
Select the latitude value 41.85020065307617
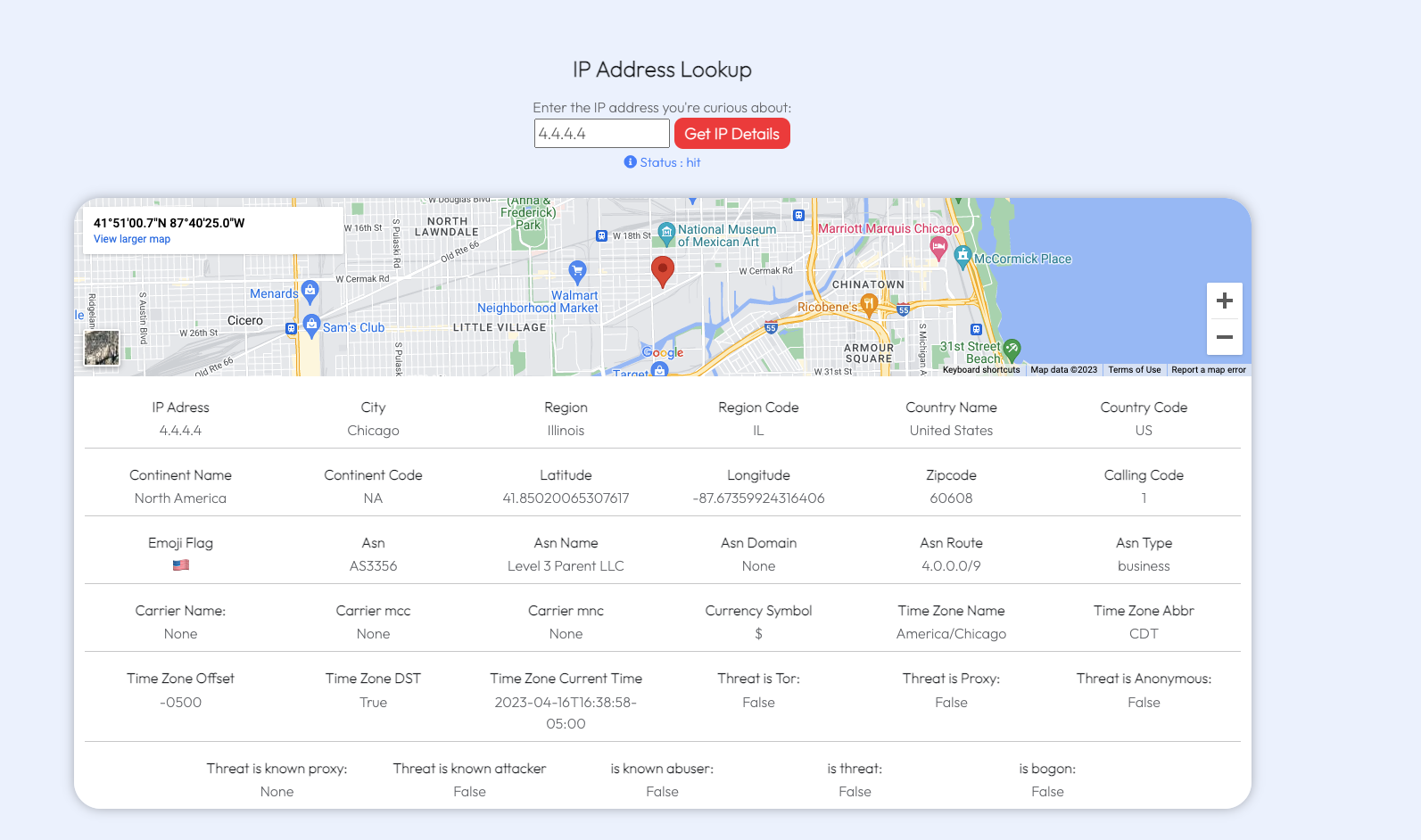point(566,498)
